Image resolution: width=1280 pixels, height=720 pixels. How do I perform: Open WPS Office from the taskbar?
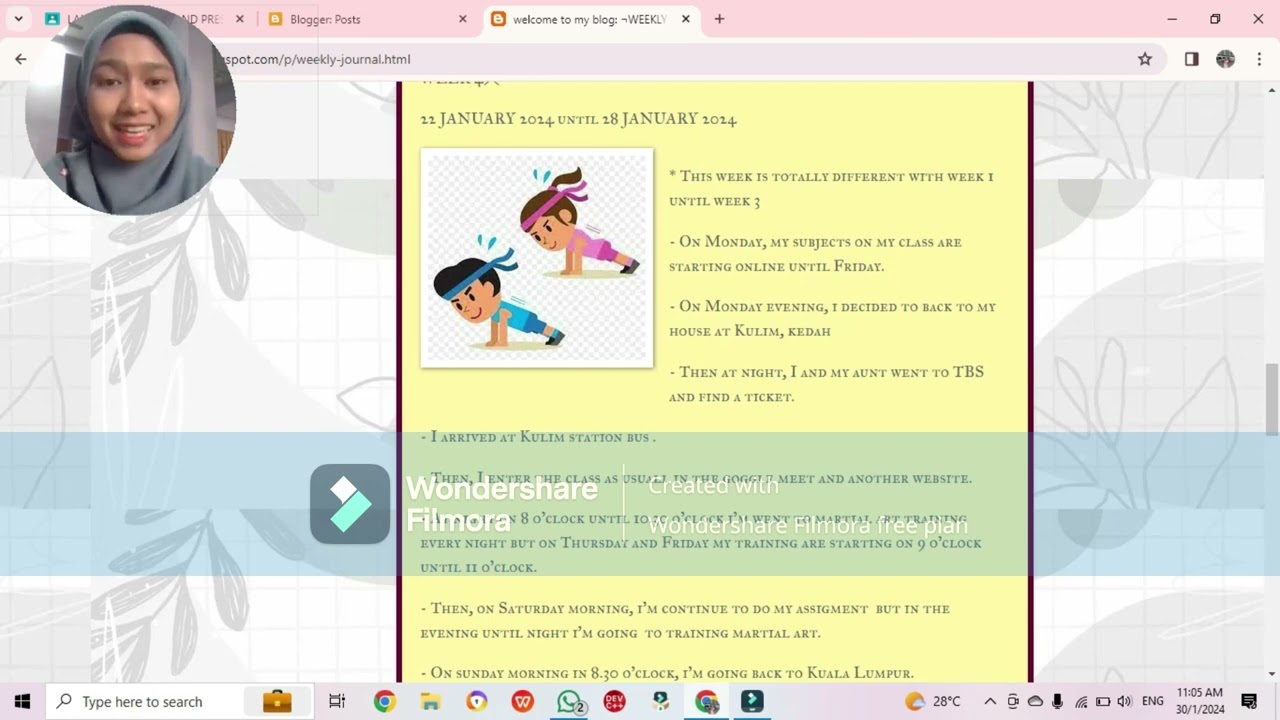point(522,701)
